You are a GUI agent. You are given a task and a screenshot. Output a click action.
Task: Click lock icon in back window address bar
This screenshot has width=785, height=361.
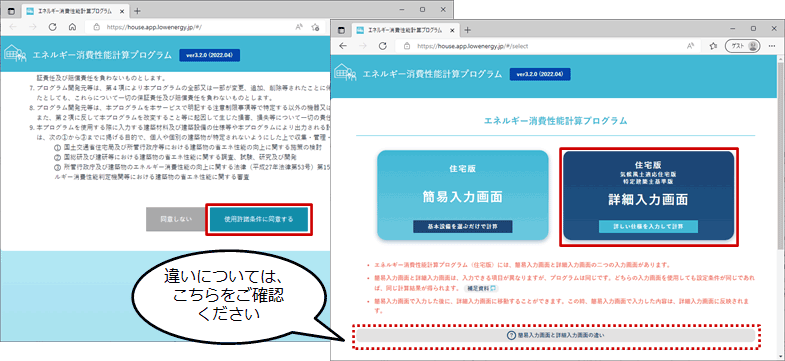pos(97,27)
